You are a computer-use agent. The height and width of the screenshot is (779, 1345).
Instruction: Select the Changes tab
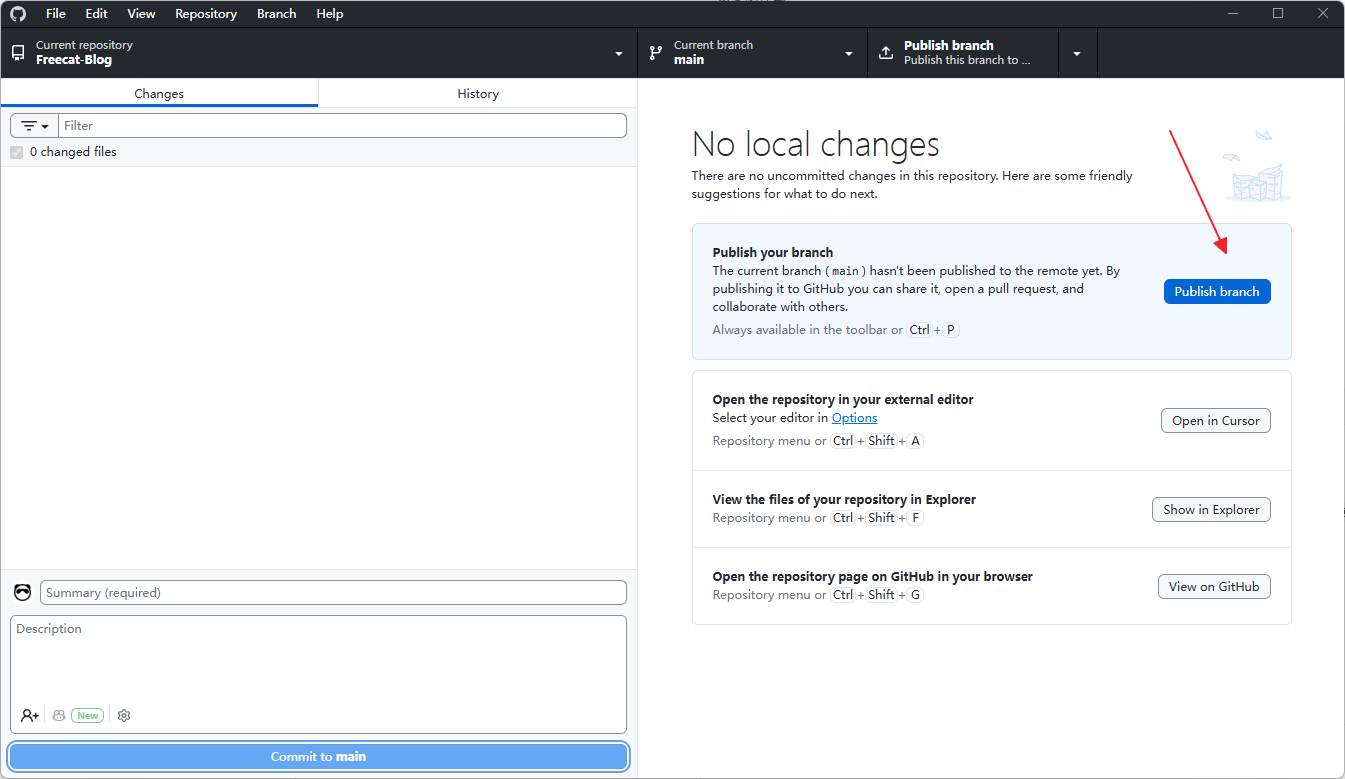coord(159,93)
